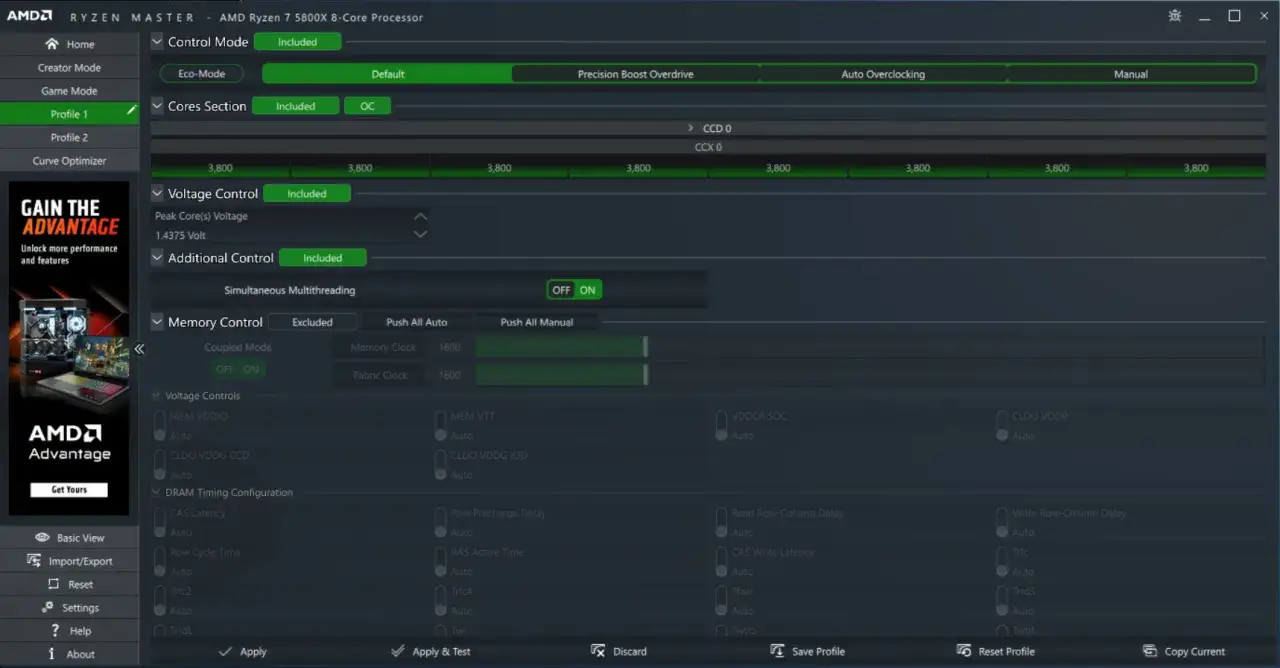Click the Copy Current icon
The width and height of the screenshot is (1280, 668).
(1150, 651)
